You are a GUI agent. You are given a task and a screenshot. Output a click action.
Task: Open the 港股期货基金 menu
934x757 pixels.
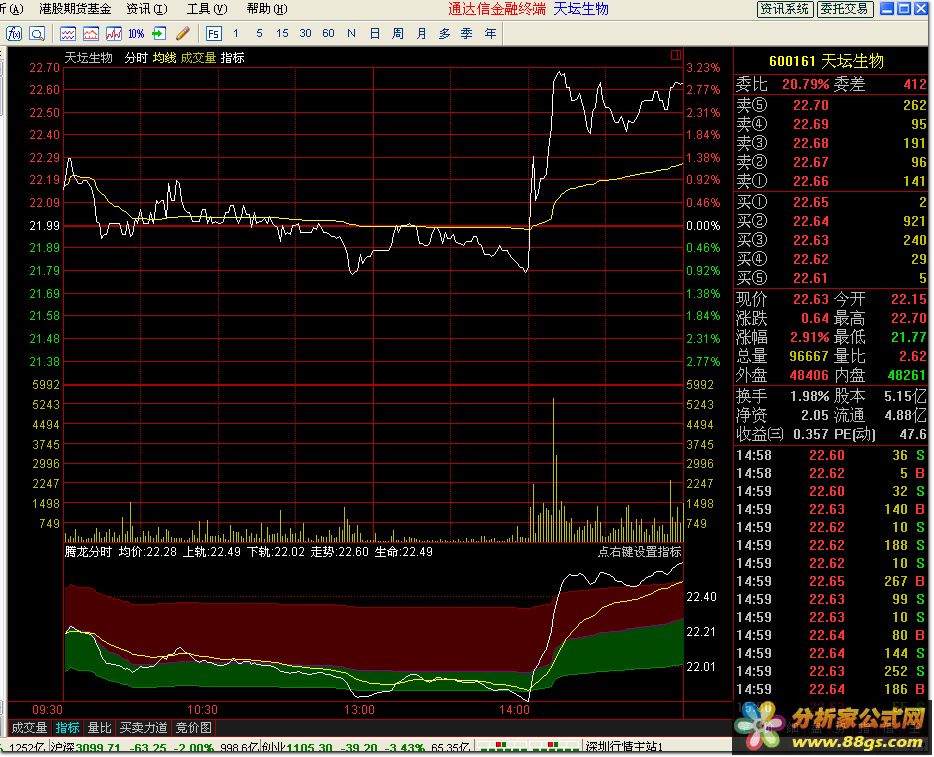tap(75, 9)
